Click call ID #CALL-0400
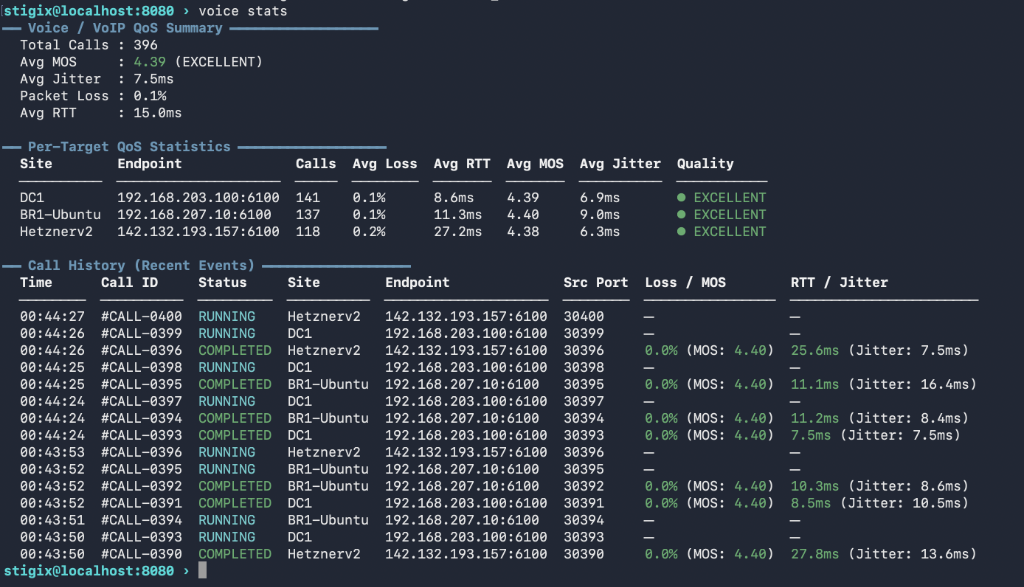 pyautogui.click(x=142, y=316)
